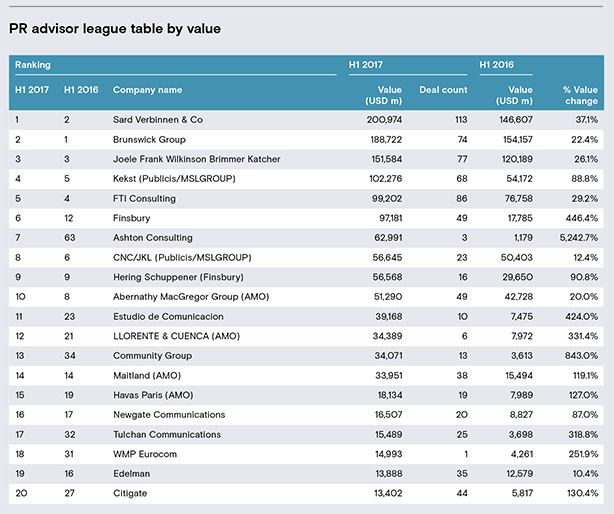Select Hering Schuppener (Finsbury) row
Image resolution: width=614 pixels, height=514 pixels.
click(306, 277)
